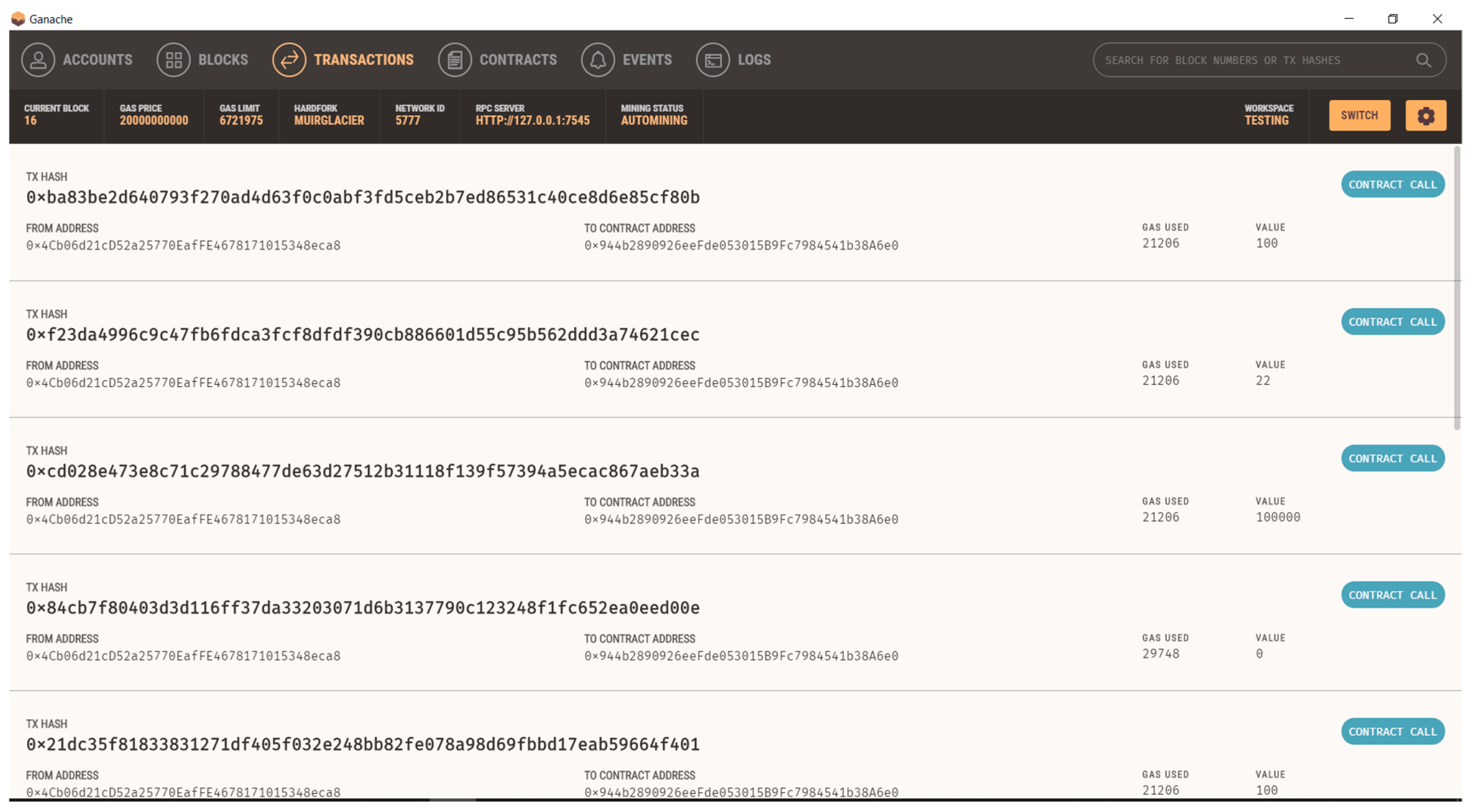Click the NETWORK ID 5777 status
This screenshot has height=812, width=1472.
pyautogui.click(x=419, y=115)
